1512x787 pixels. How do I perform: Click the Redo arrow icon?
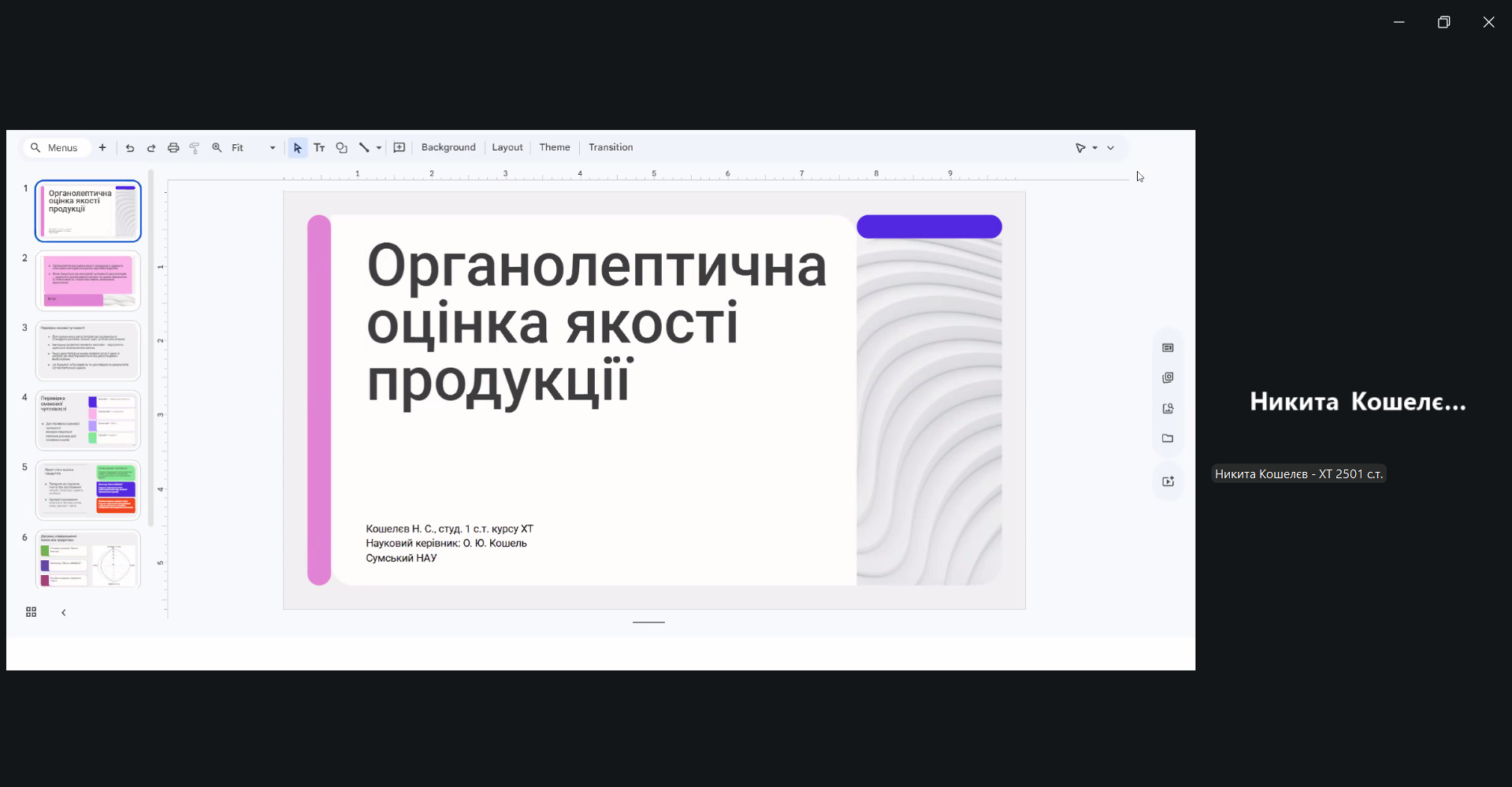pyautogui.click(x=151, y=148)
